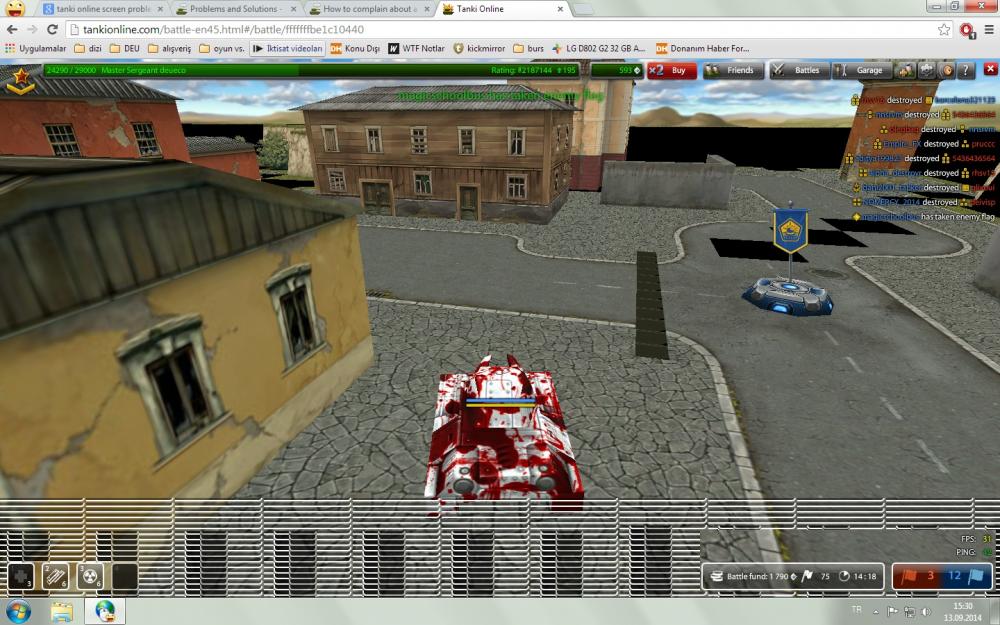Screen dimensions: 1000x625
Task: Open Action Center flag icon
Action: click(892, 612)
